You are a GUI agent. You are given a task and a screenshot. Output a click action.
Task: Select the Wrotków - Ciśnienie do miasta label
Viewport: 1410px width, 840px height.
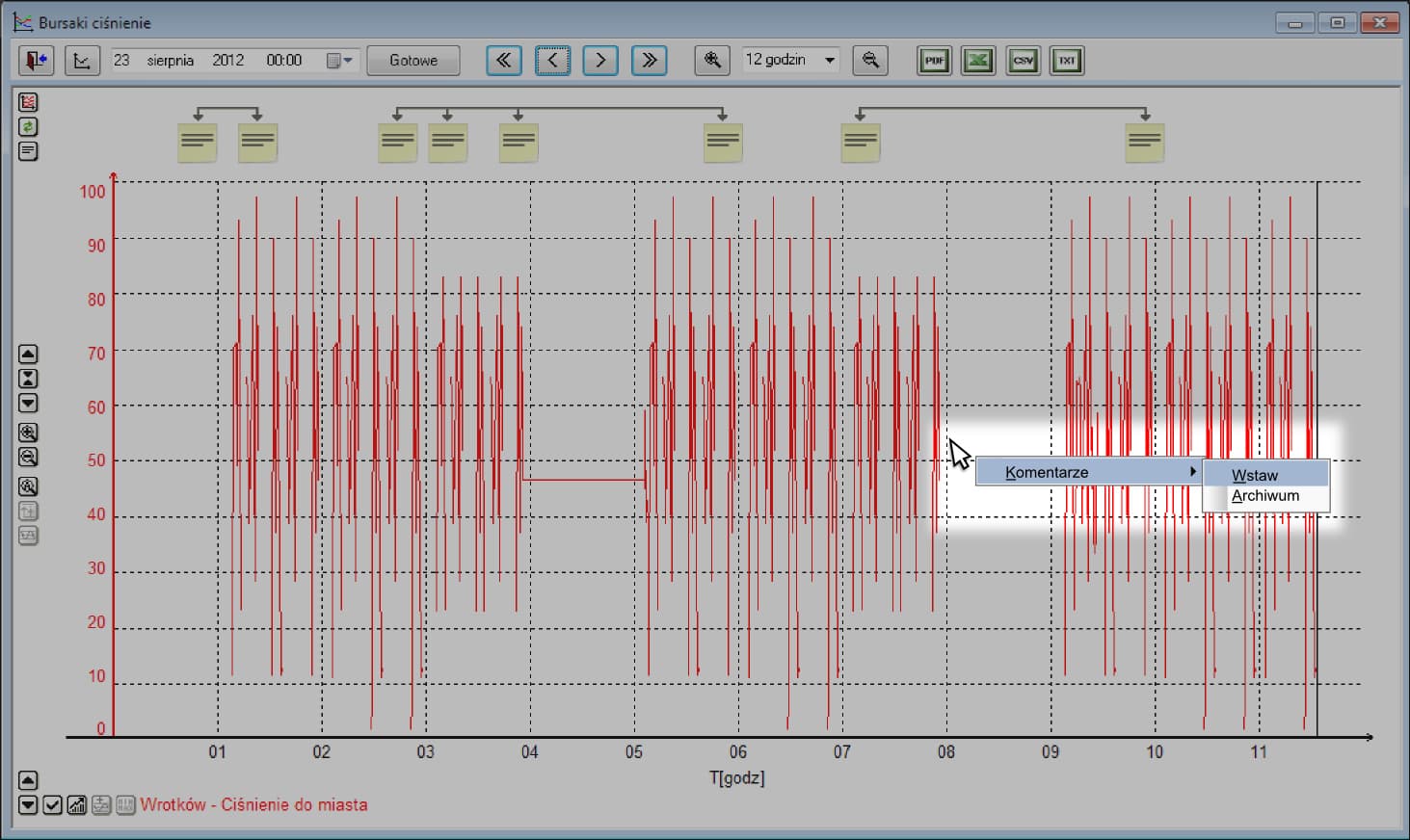pyautogui.click(x=253, y=804)
